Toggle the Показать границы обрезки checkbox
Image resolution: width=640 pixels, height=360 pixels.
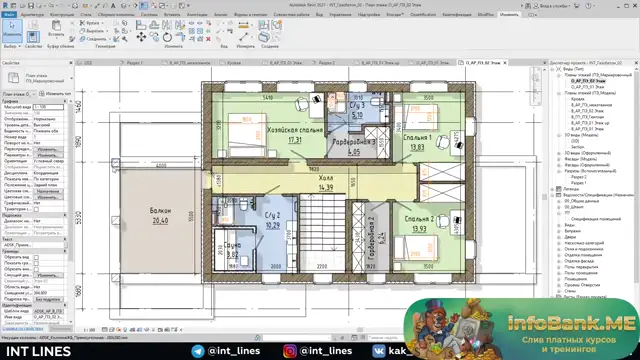(x=36, y=263)
